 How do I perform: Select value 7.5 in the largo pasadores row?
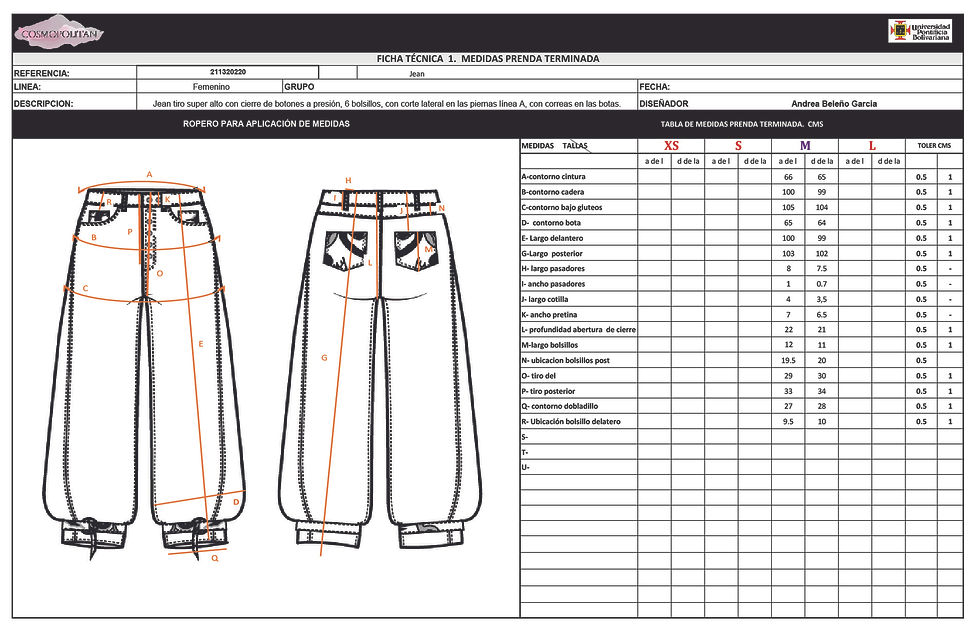click(x=821, y=269)
